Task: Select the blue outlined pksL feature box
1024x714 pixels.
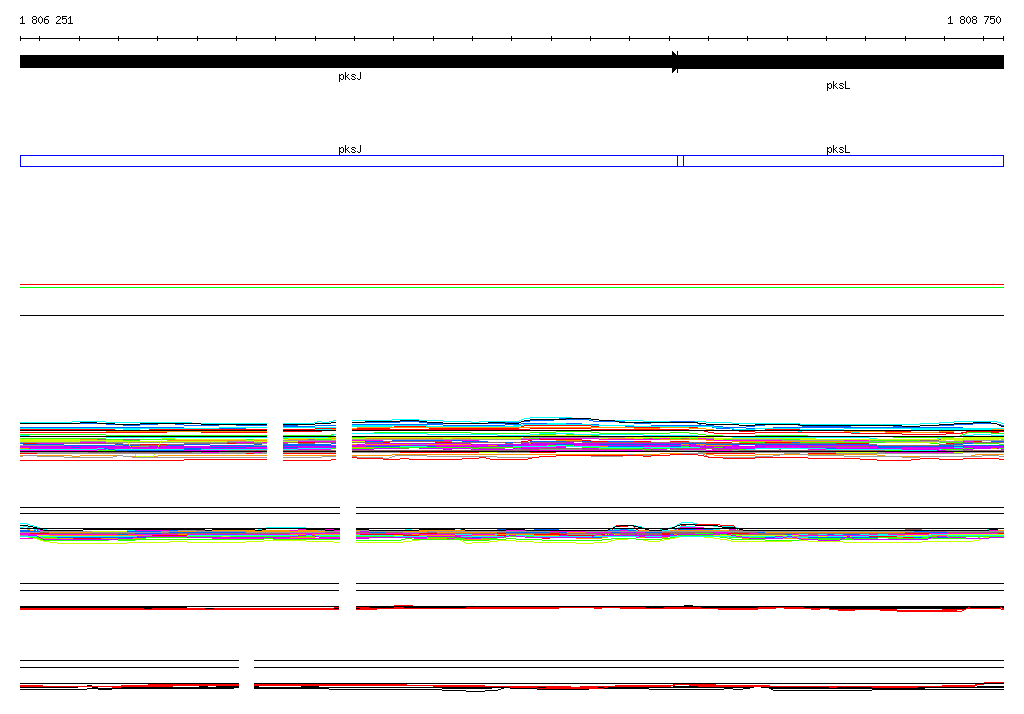Action: click(x=843, y=161)
